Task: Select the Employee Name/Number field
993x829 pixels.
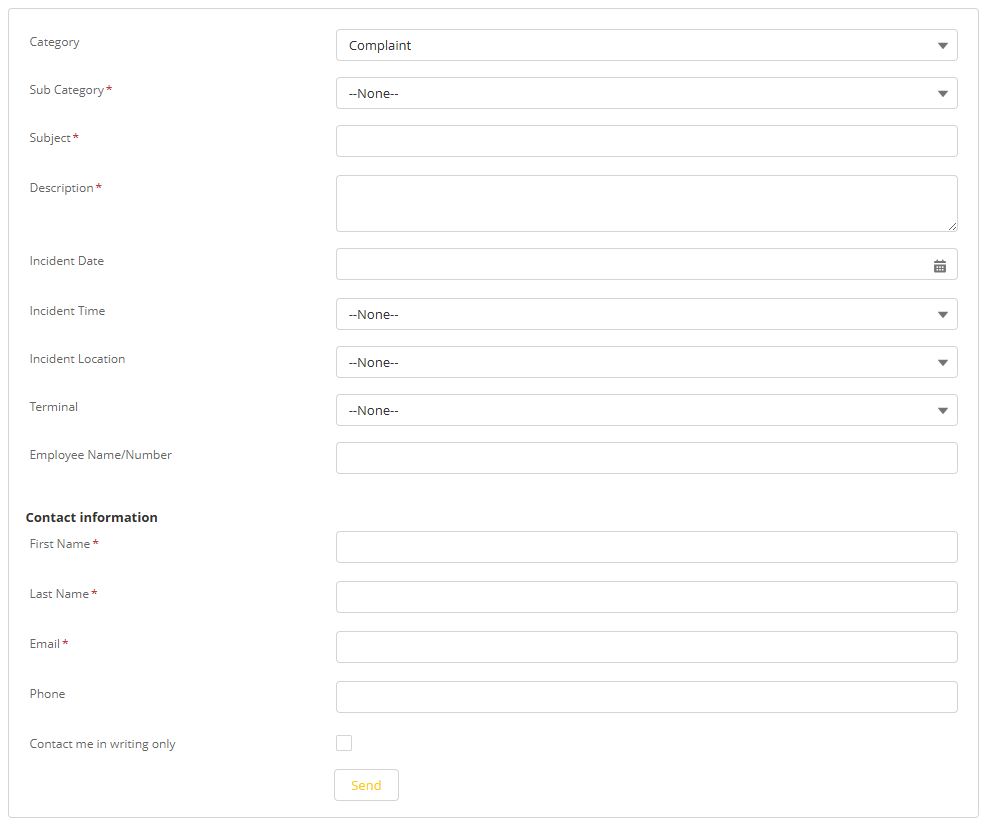Action: (646, 459)
